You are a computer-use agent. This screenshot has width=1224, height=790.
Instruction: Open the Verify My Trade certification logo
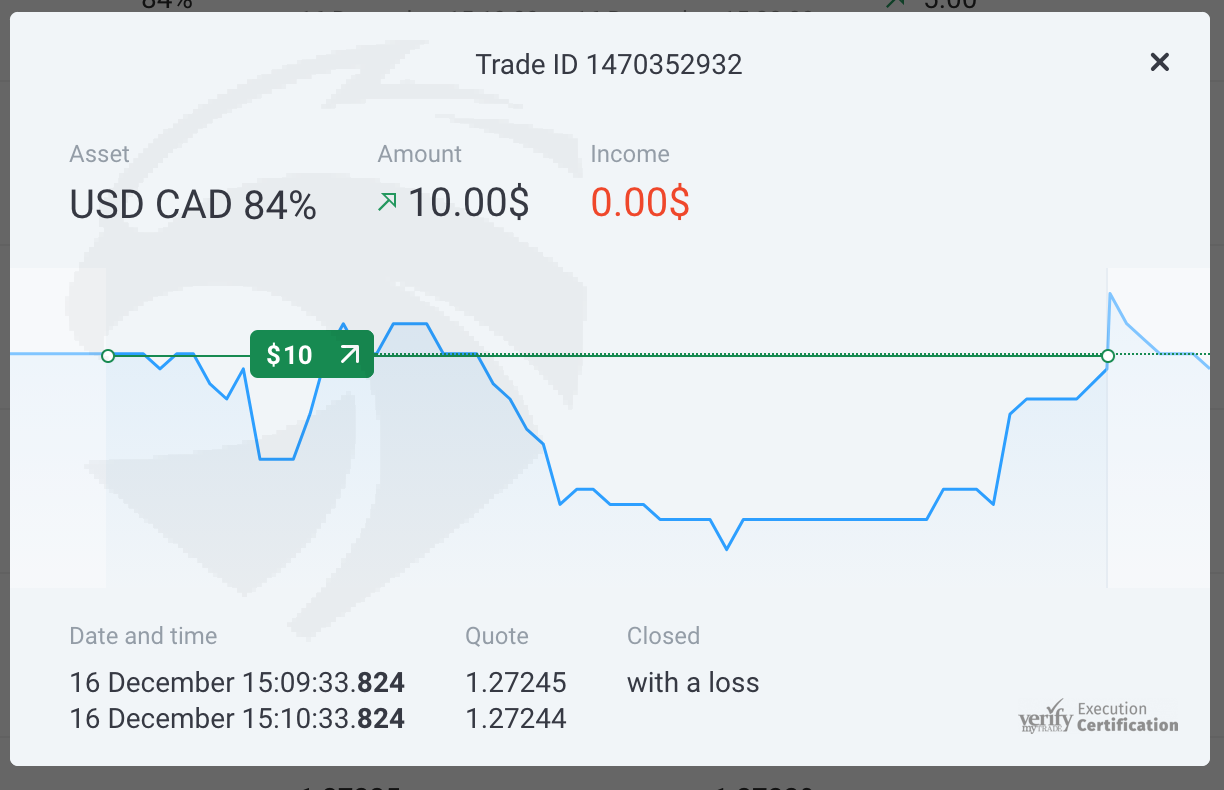[x=1045, y=717]
